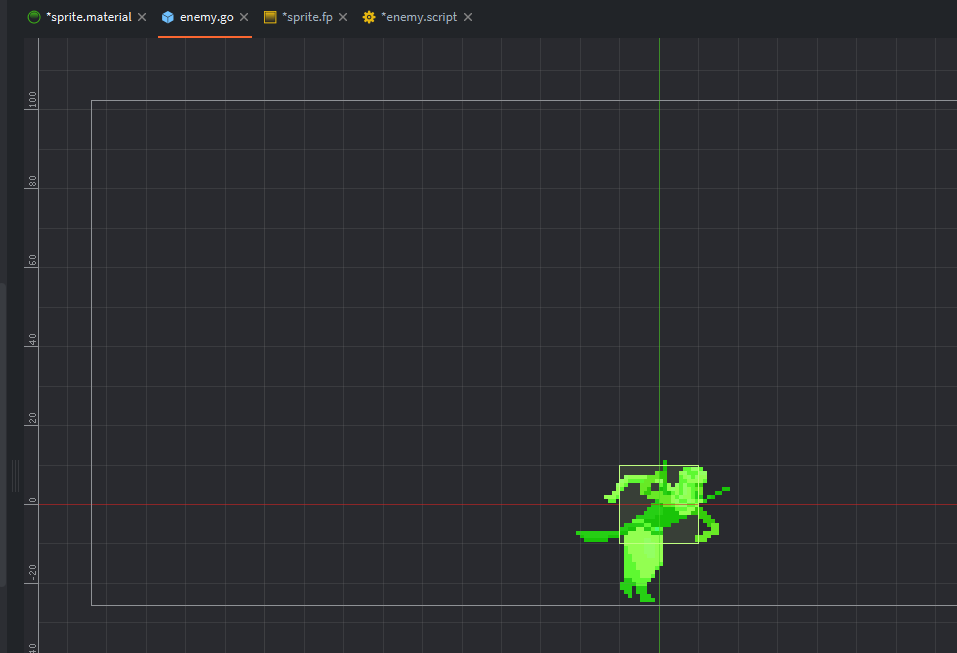Switch to the enemy.script tab

[x=419, y=17]
